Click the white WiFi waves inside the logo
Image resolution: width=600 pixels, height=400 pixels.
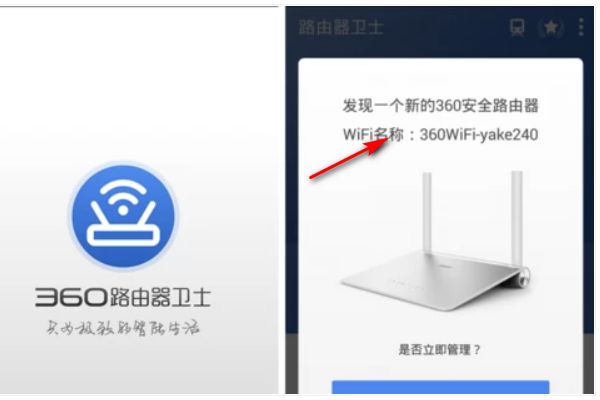point(123,198)
